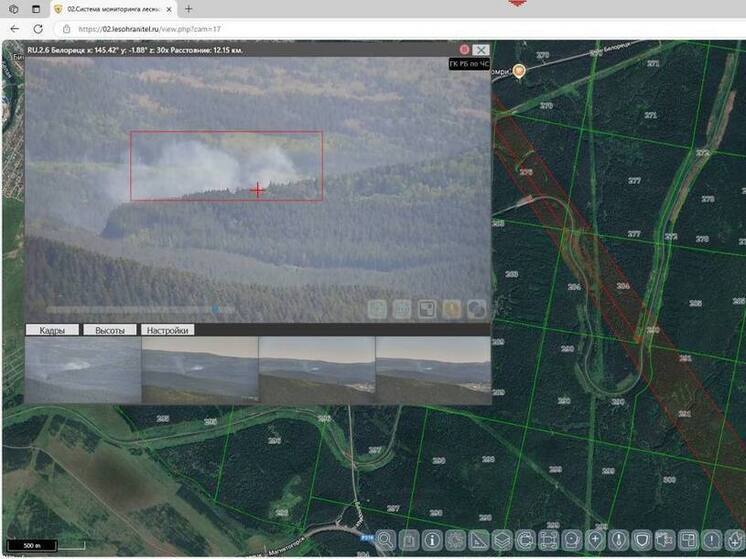746x559 pixels.
Task: Open the info tool in map toolbar
Action: [432, 540]
